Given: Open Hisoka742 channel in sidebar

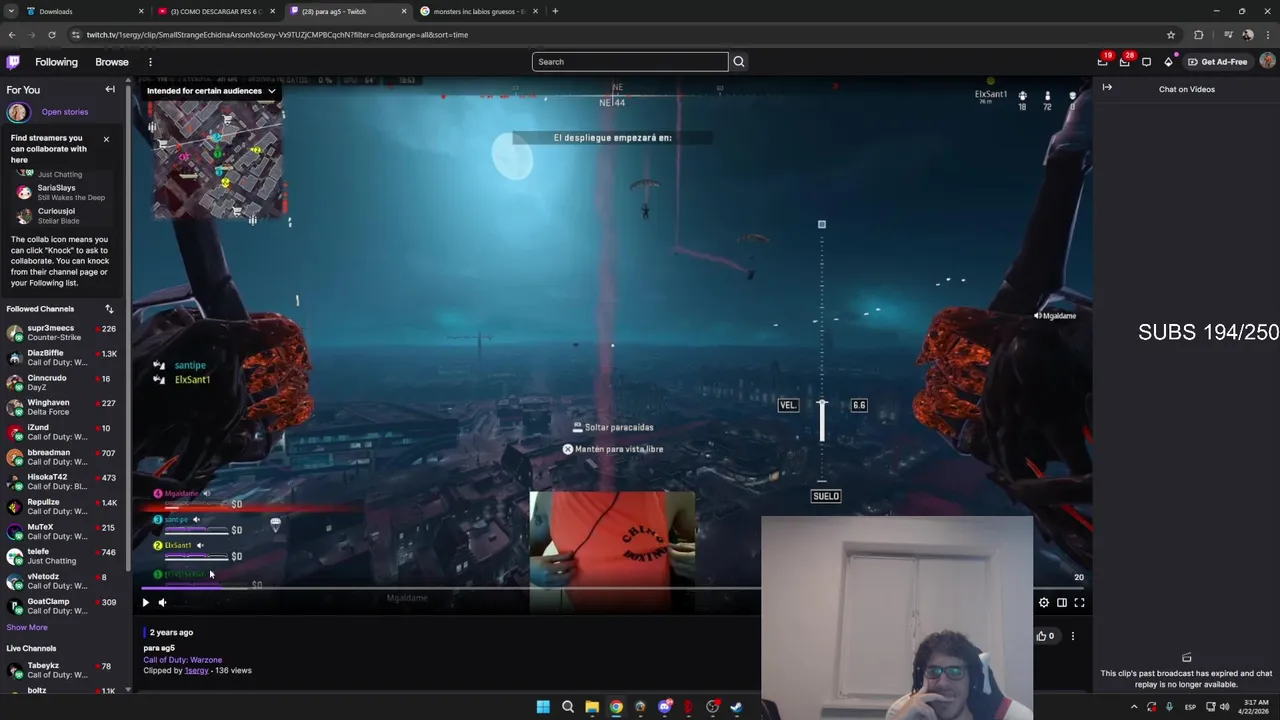Looking at the screenshot, I should click(x=62, y=482).
